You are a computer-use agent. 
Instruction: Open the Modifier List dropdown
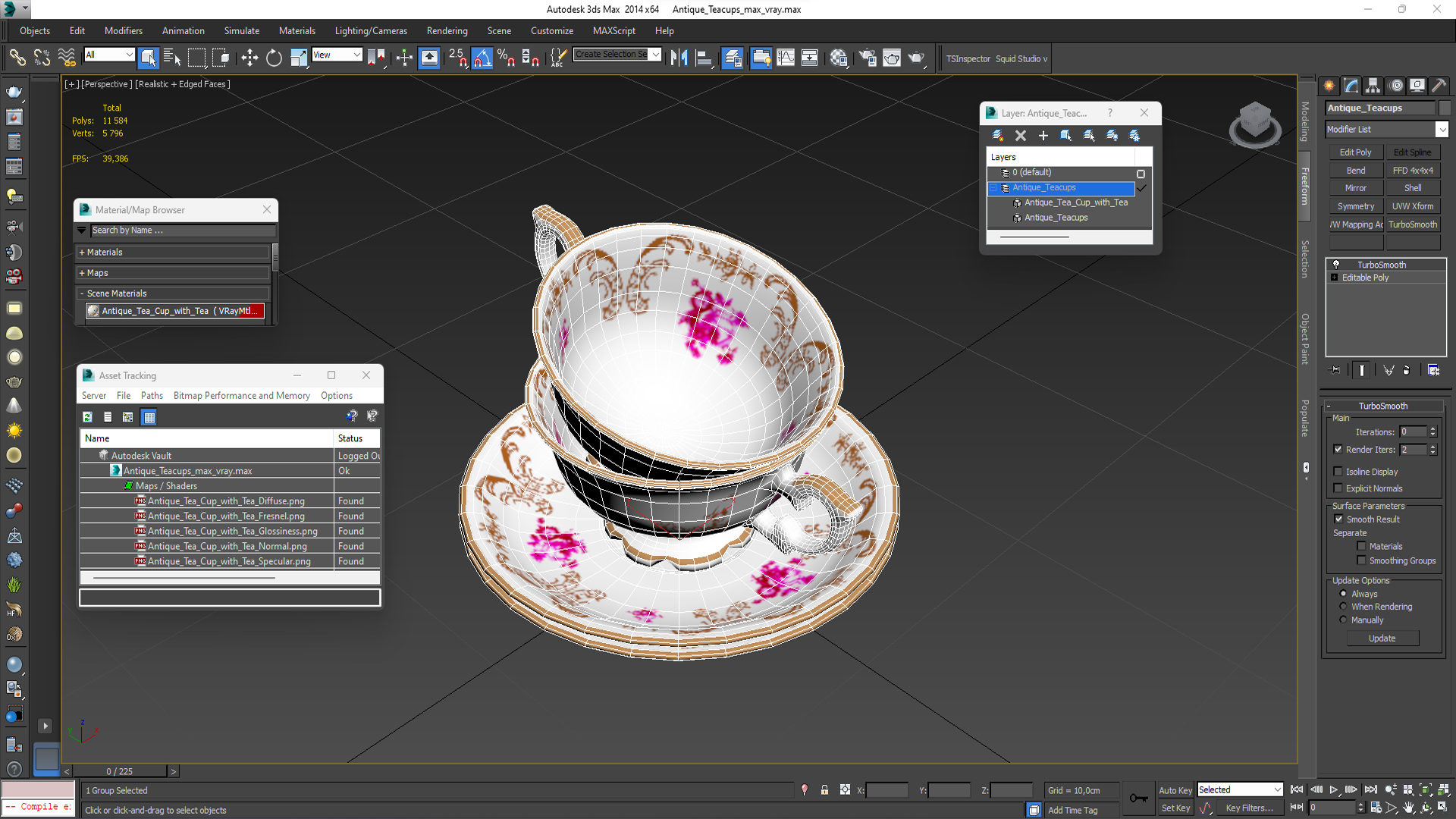click(1442, 130)
